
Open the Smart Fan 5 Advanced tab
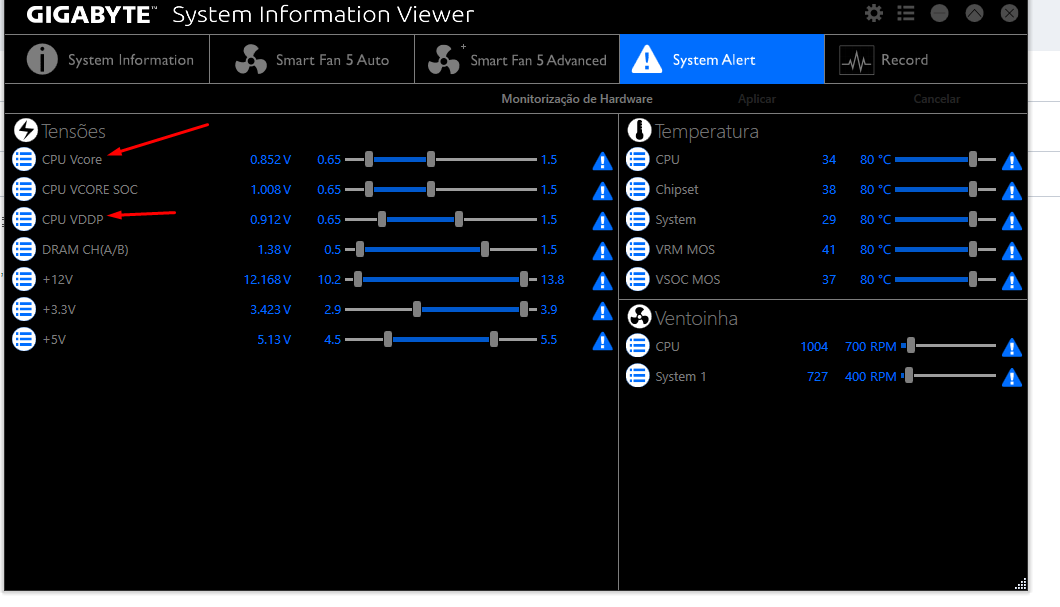click(x=517, y=59)
